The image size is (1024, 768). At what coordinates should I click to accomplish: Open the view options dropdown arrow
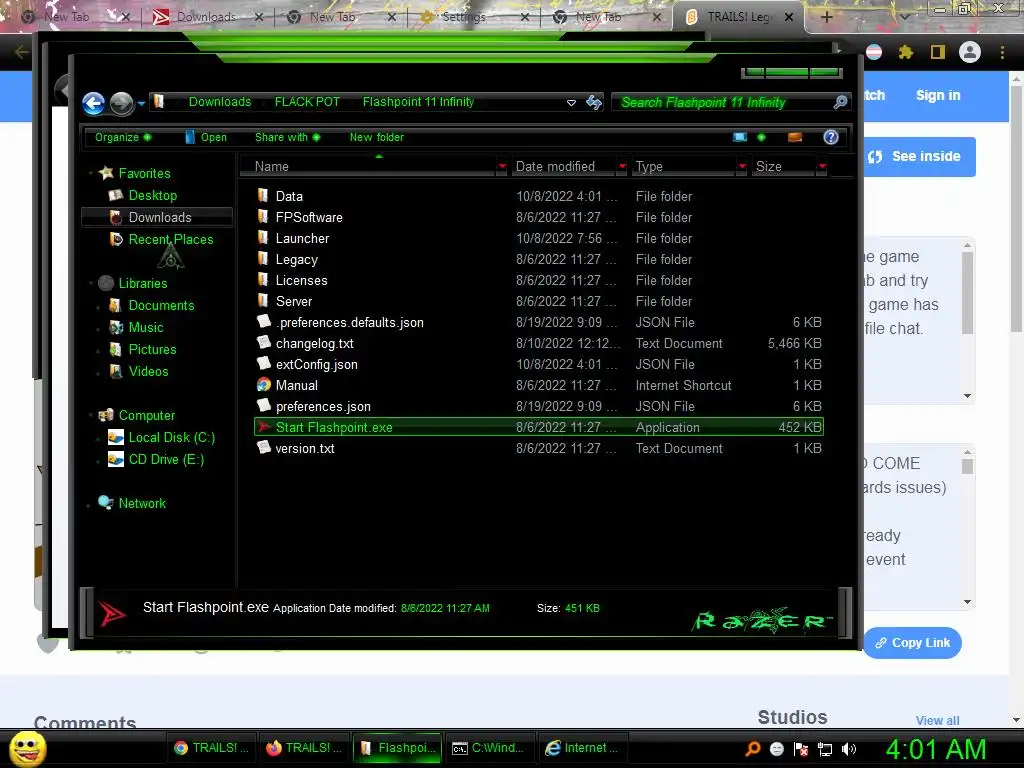[x=761, y=137]
